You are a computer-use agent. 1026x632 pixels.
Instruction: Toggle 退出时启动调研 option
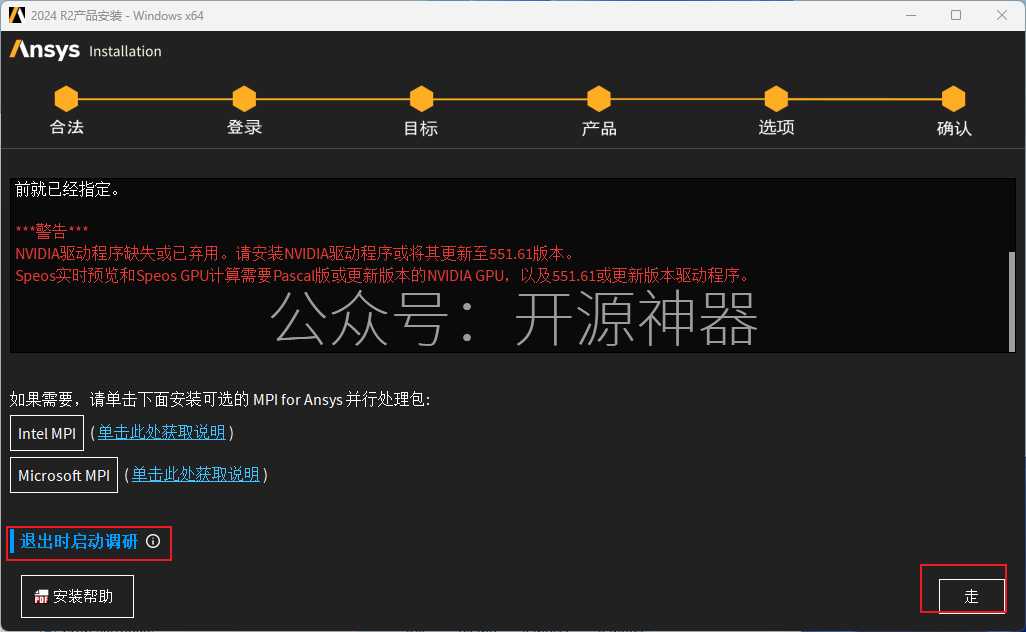click(x=79, y=542)
